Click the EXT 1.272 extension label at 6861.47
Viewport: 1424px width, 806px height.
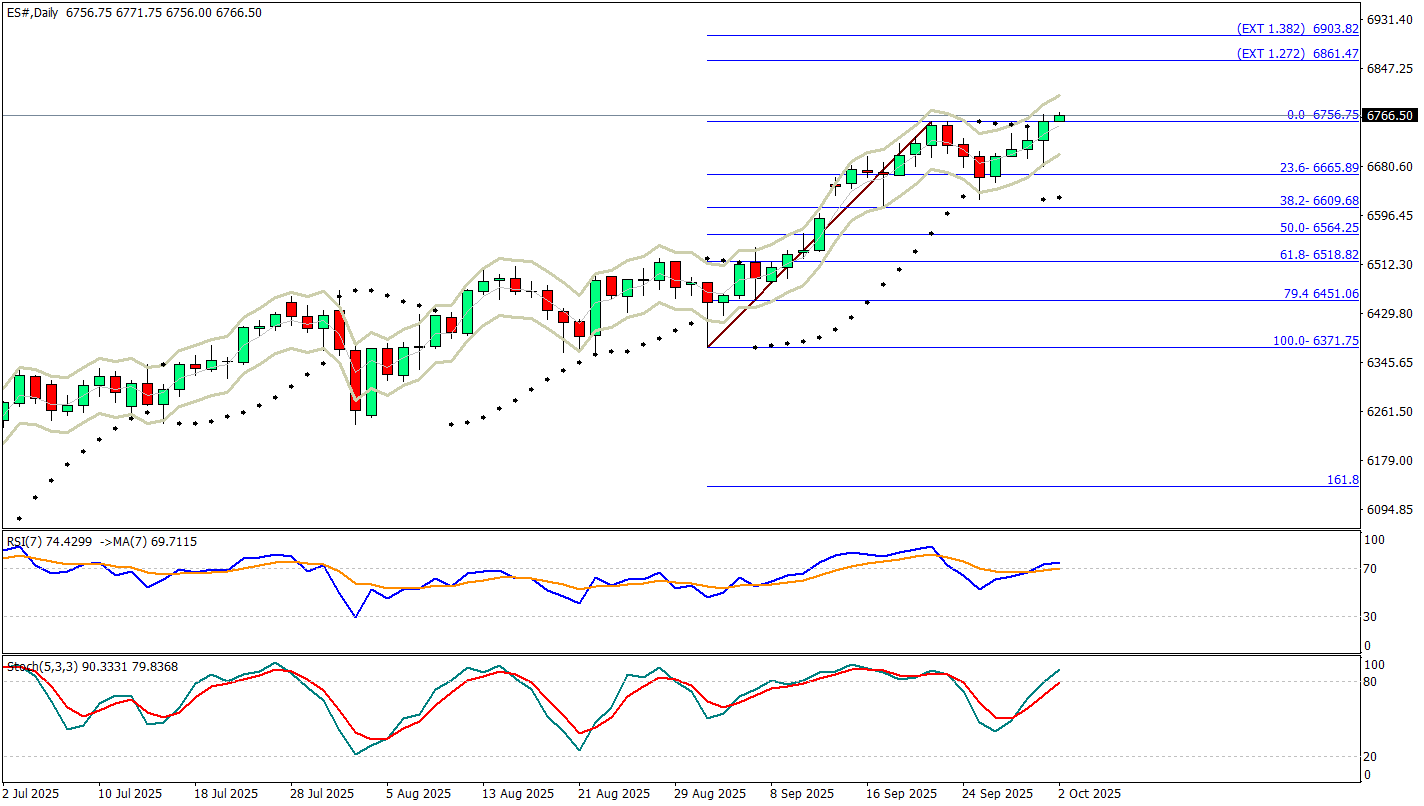point(1297,54)
